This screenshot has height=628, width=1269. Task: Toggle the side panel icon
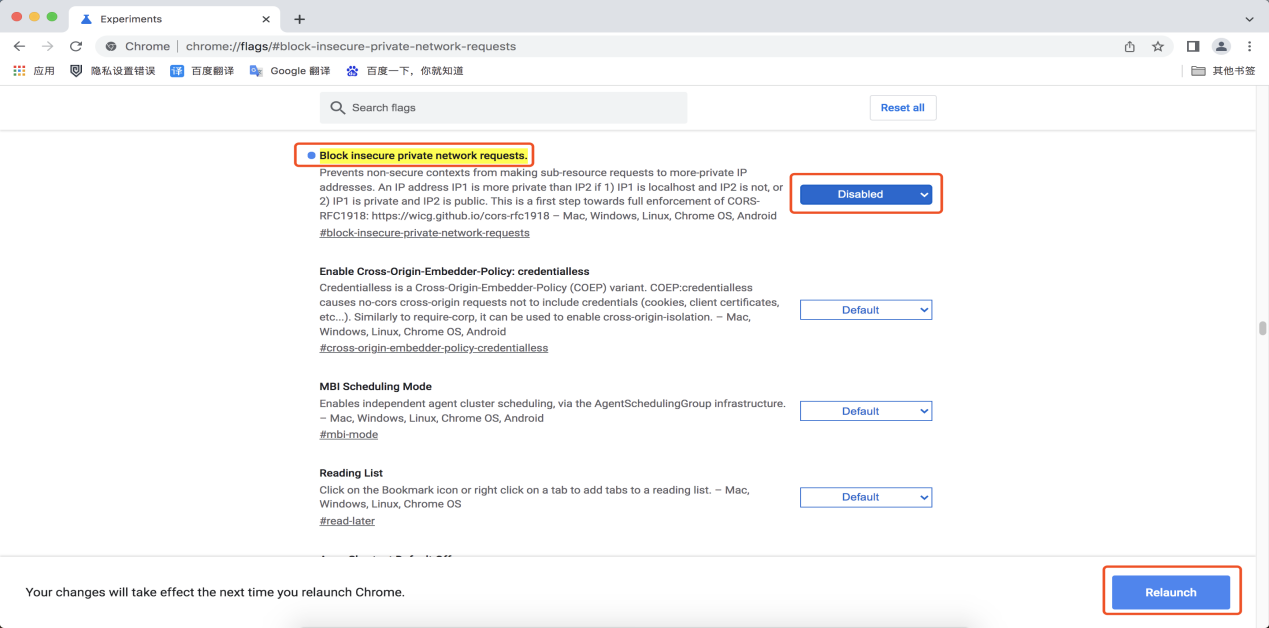click(x=1193, y=46)
